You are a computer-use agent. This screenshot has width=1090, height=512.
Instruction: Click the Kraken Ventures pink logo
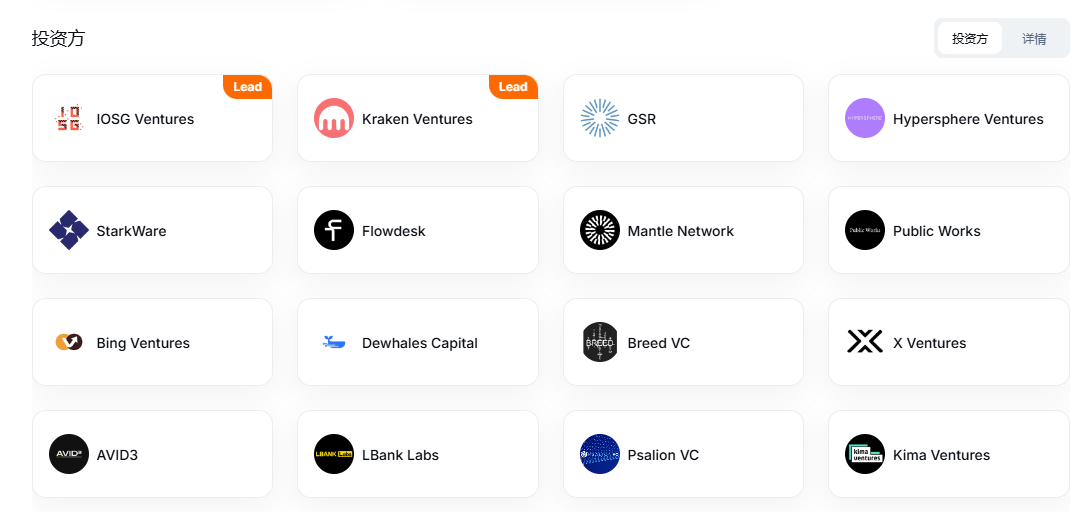click(x=334, y=118)
